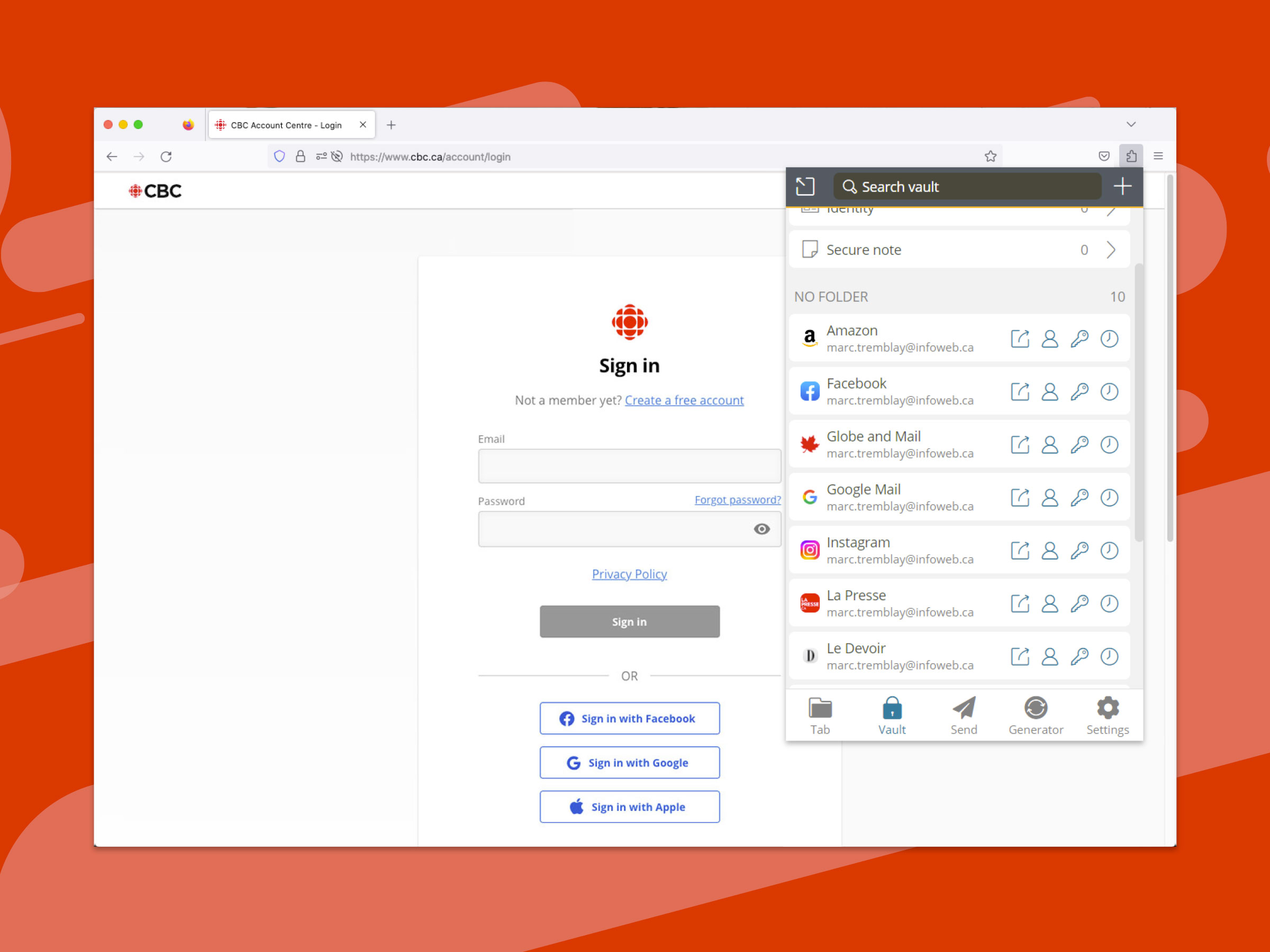This screenshot has width=1270, height=952.
Task: Copy username for La Presse entry
Action: tap(1049, 603)
